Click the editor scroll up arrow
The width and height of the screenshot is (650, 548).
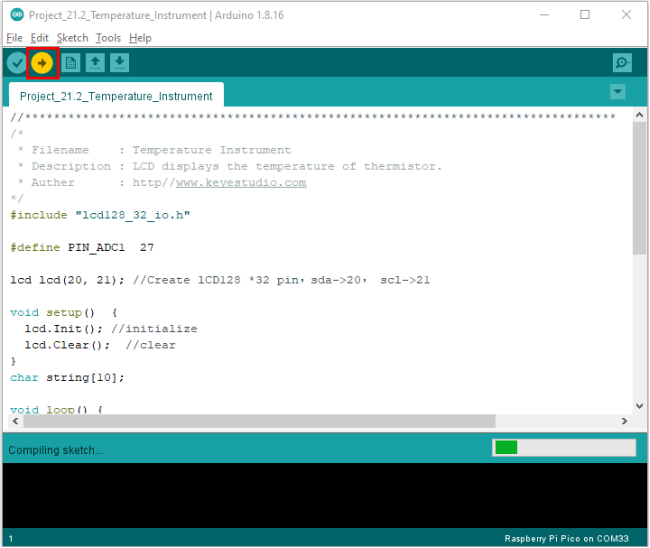click(639, 115)
